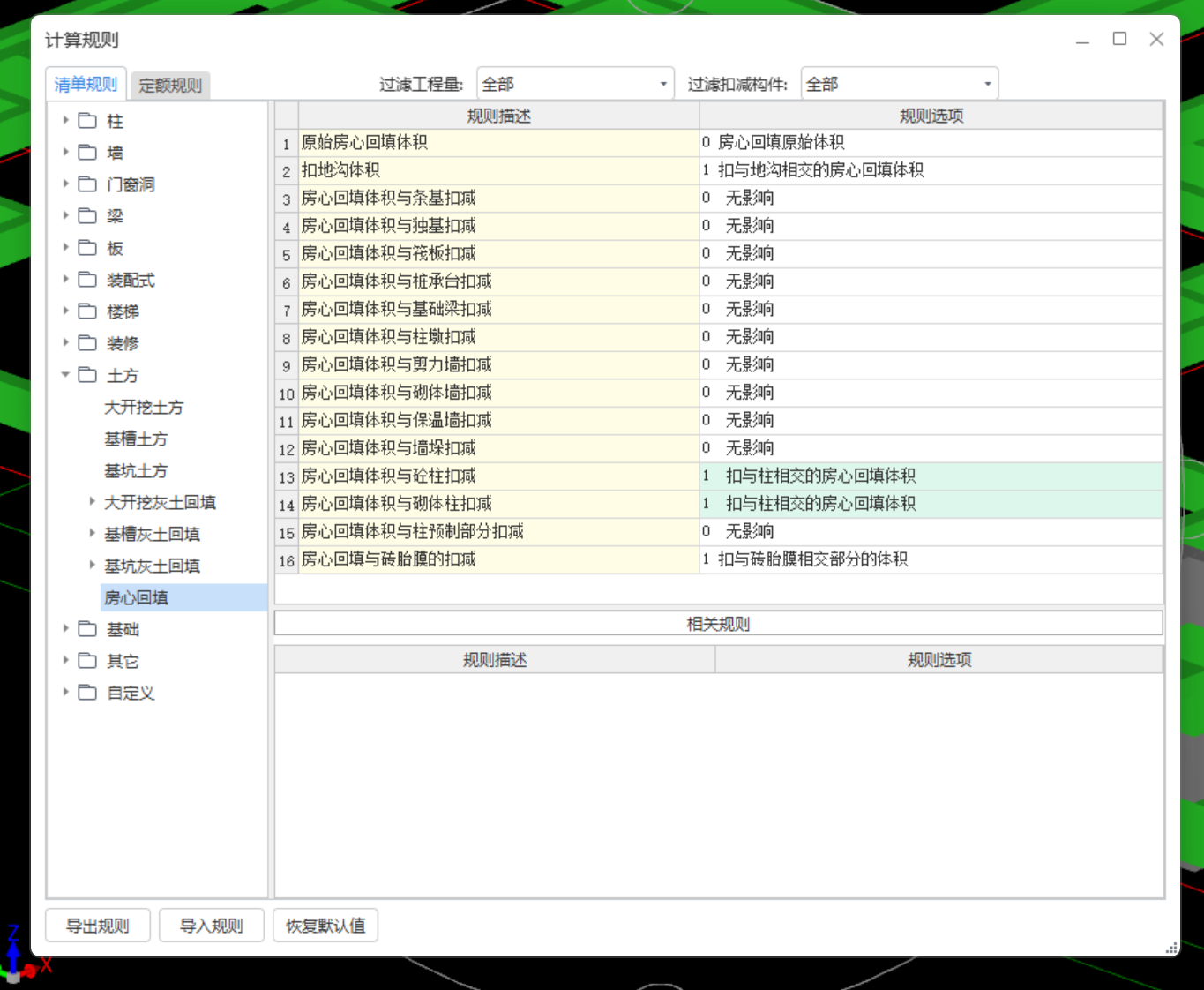Image resolution: width=1204 pixels, height=990 pixels.
Task: Expand the 基础 tree node
Action: pos(65,628)
